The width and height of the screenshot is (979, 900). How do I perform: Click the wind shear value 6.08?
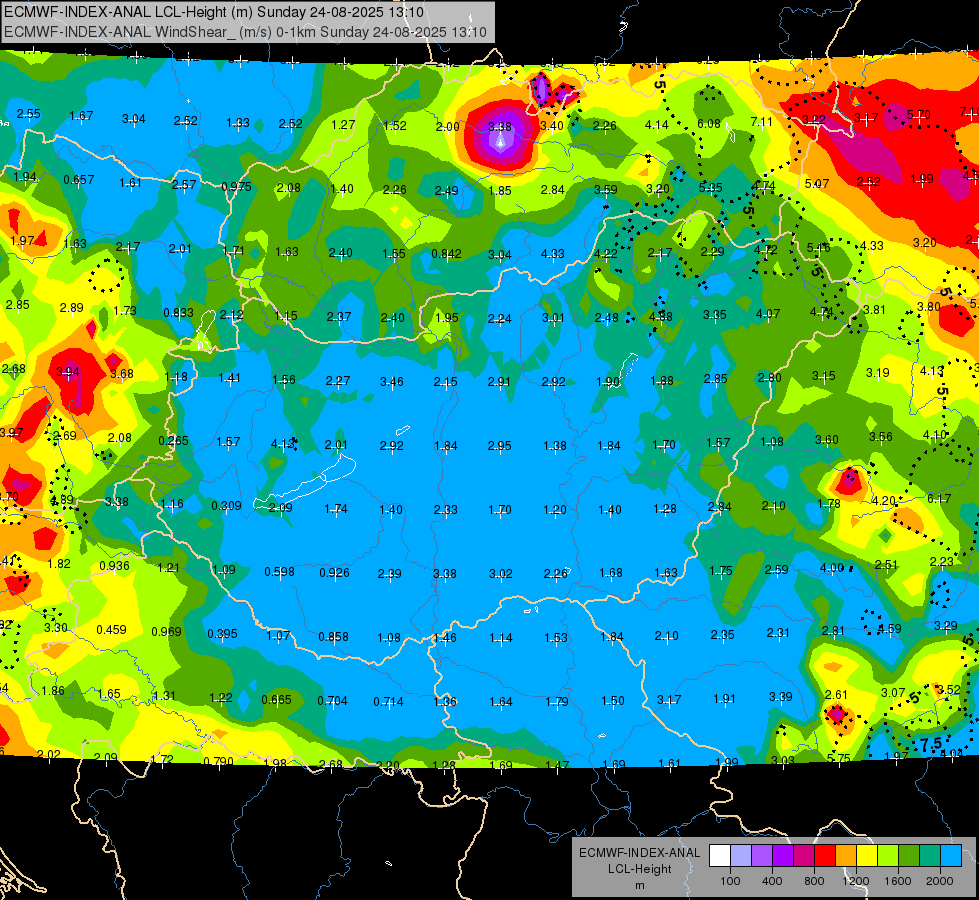click(x=709, y=124)
